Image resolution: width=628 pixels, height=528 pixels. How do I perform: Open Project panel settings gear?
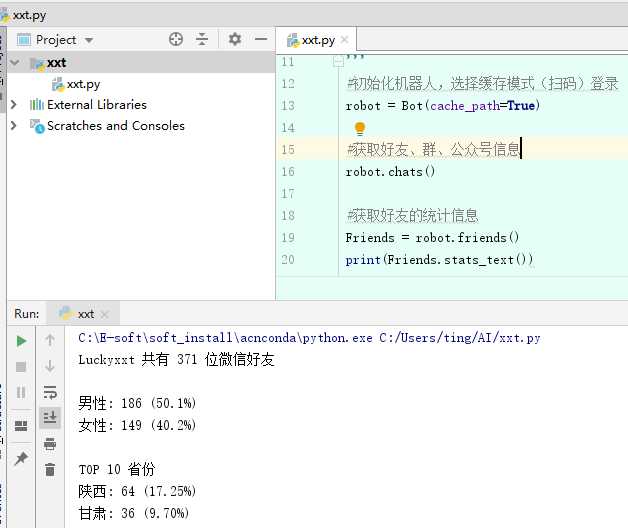pos(235,39)
